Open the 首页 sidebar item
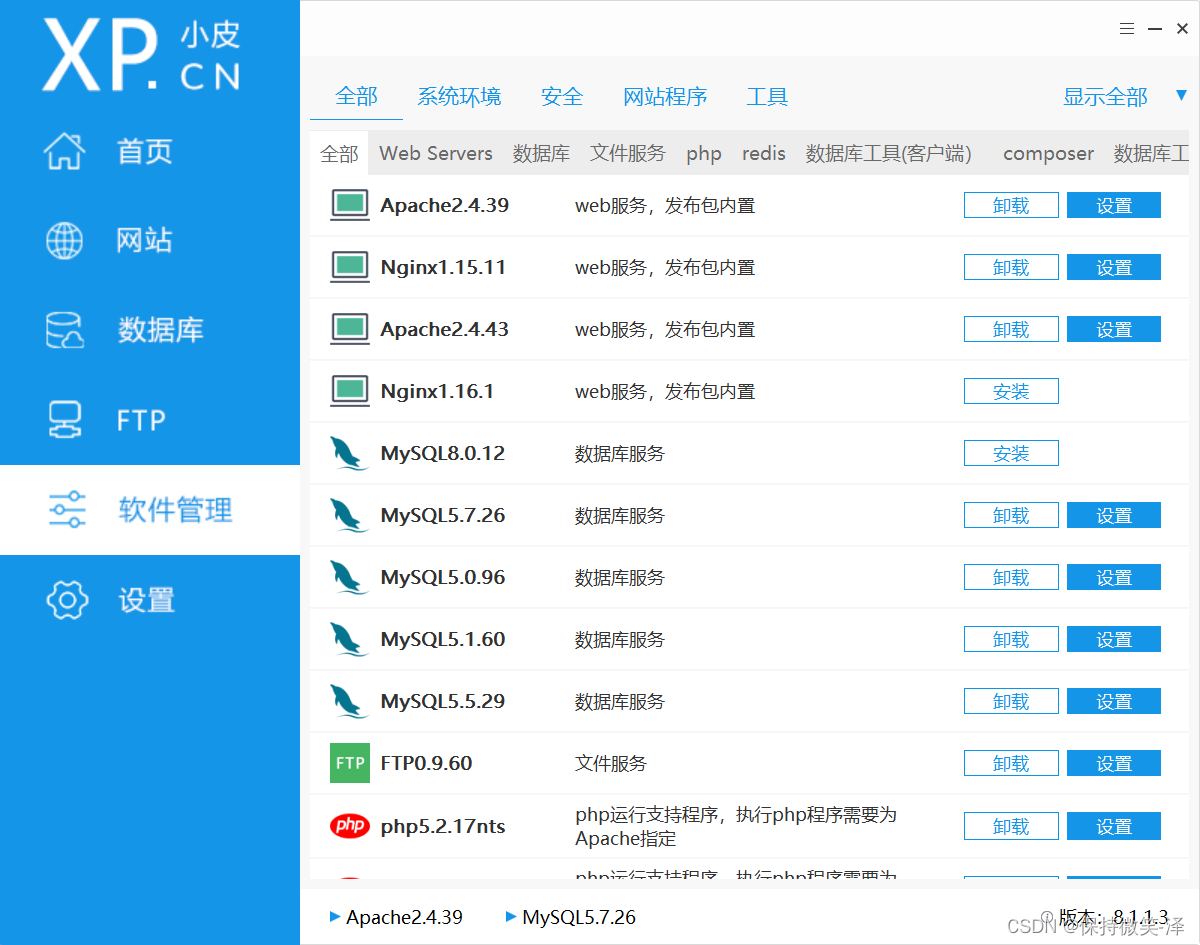The image size is (1200, 945). [x=150, y=151]
